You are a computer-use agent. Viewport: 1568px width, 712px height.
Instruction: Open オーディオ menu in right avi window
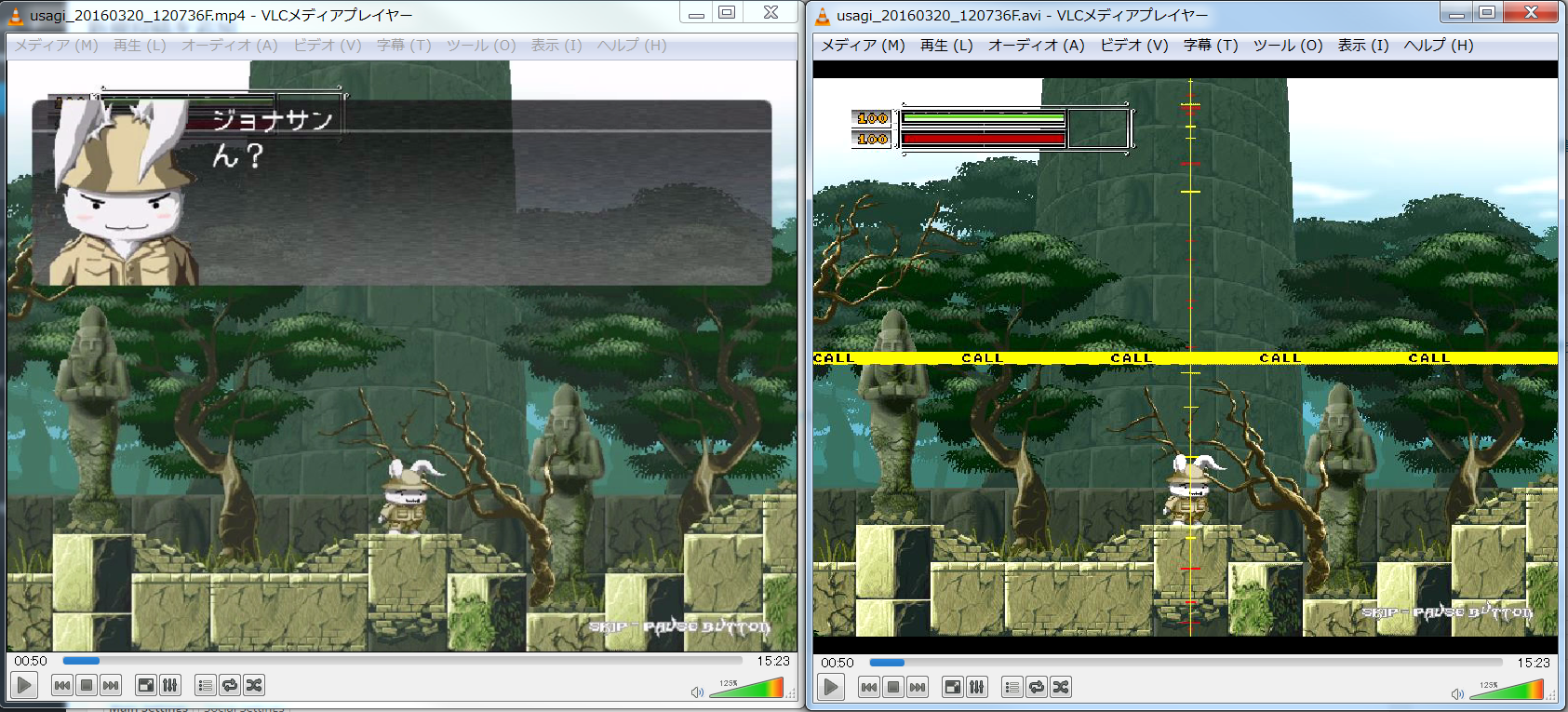click(1036, 45)
